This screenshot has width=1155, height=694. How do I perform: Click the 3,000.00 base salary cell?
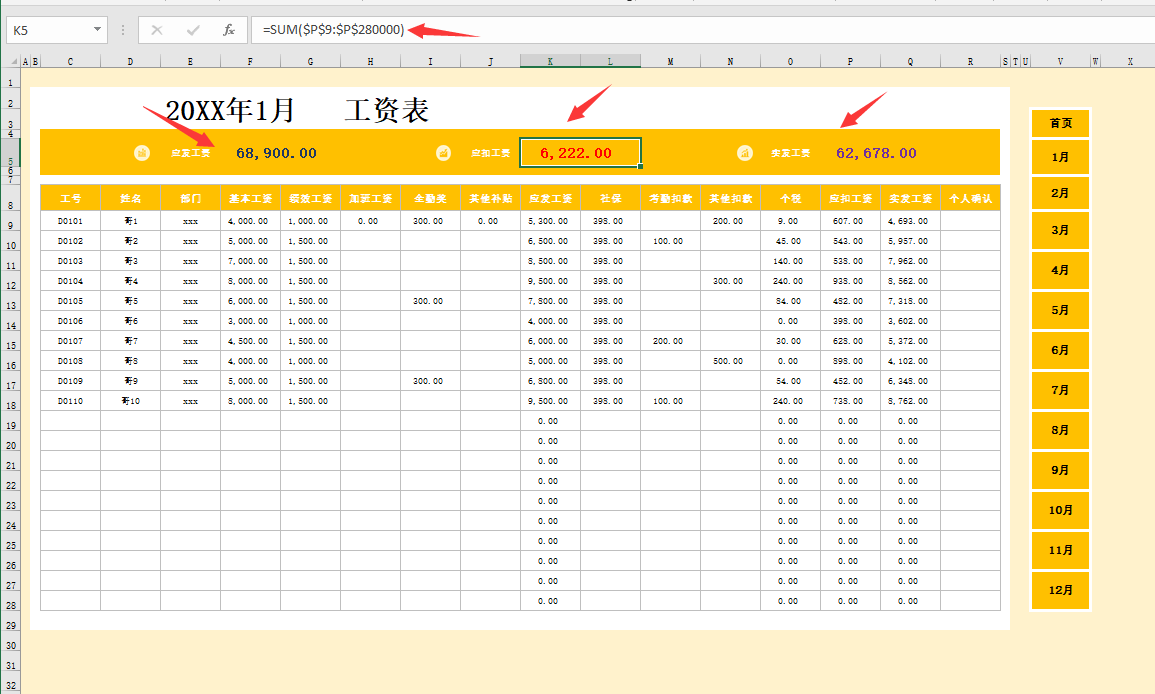tap(248, 321)
